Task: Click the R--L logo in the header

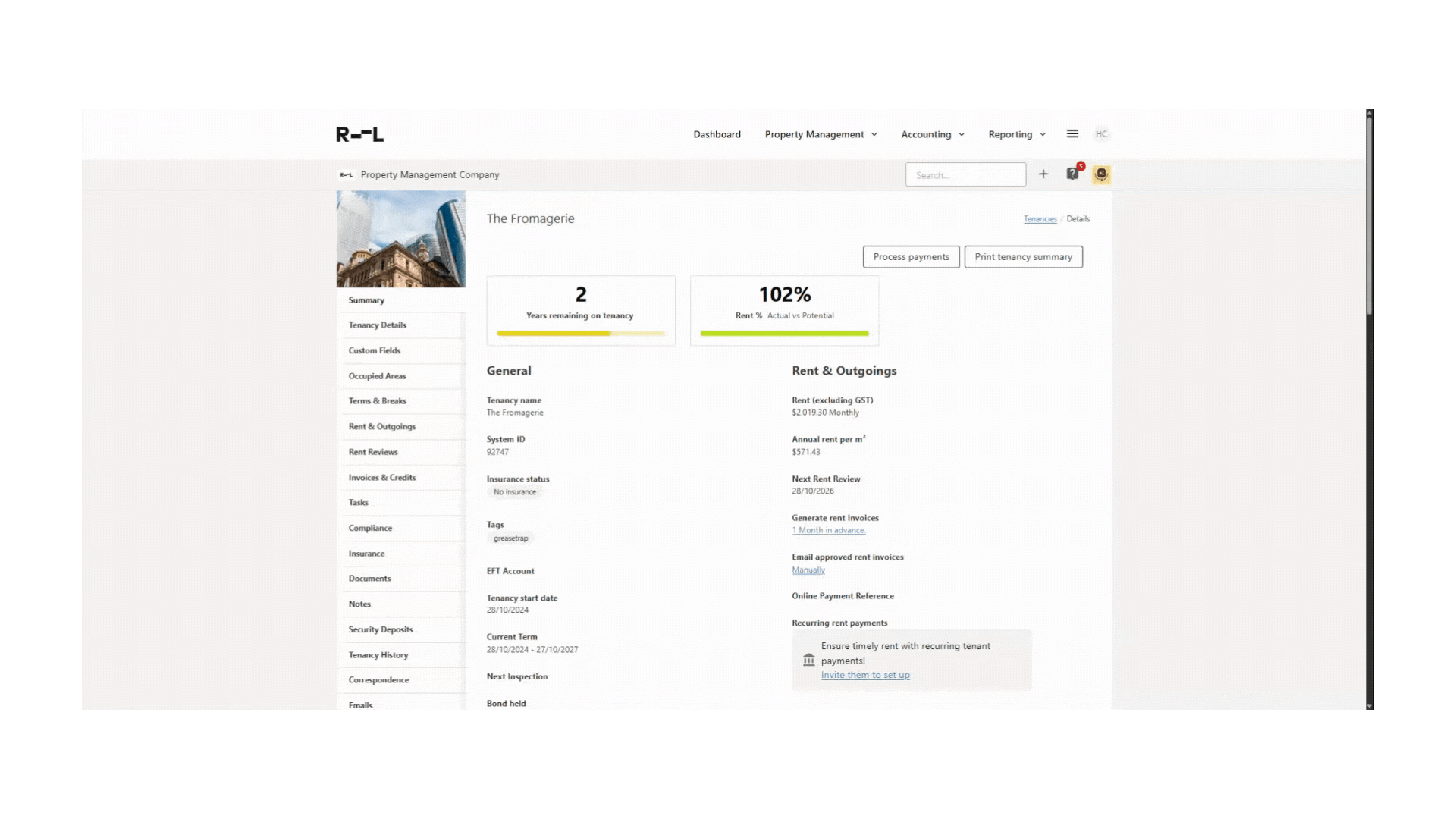Action: (x=361, y=133)
